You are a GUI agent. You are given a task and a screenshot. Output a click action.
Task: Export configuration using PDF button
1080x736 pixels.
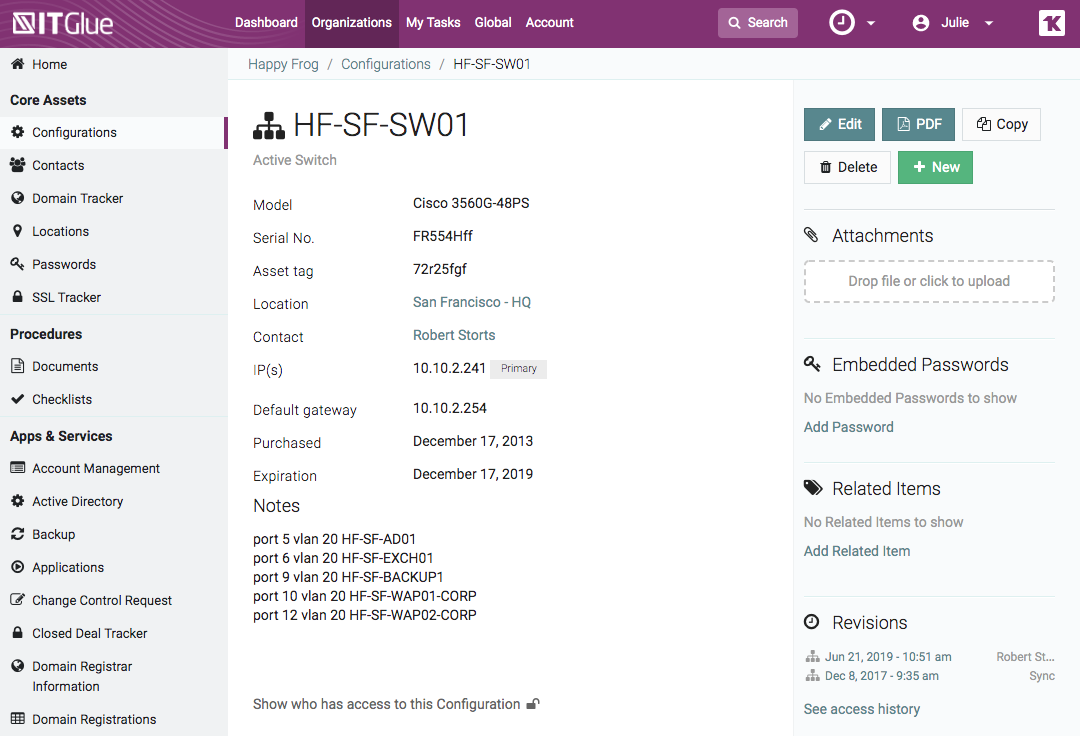coord(918,124)
